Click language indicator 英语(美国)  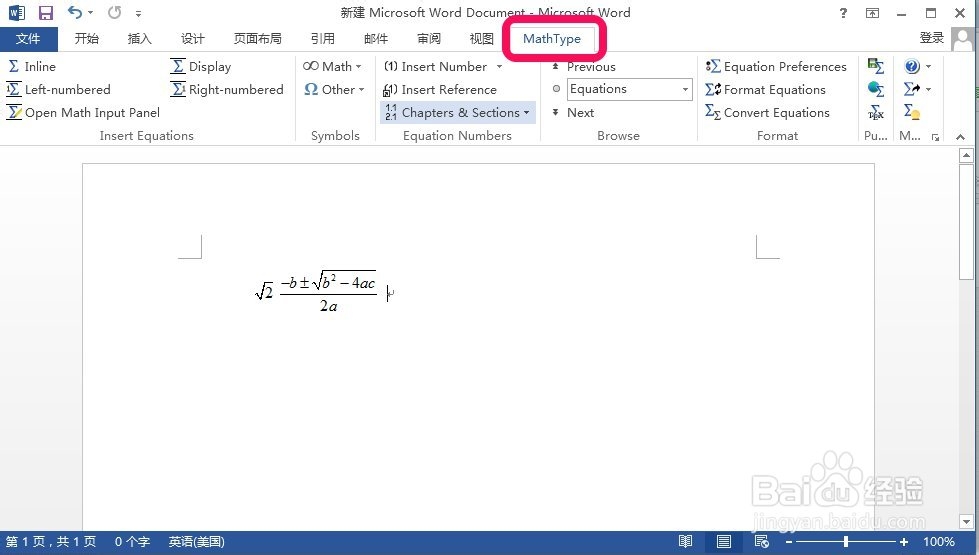(196, 541)
